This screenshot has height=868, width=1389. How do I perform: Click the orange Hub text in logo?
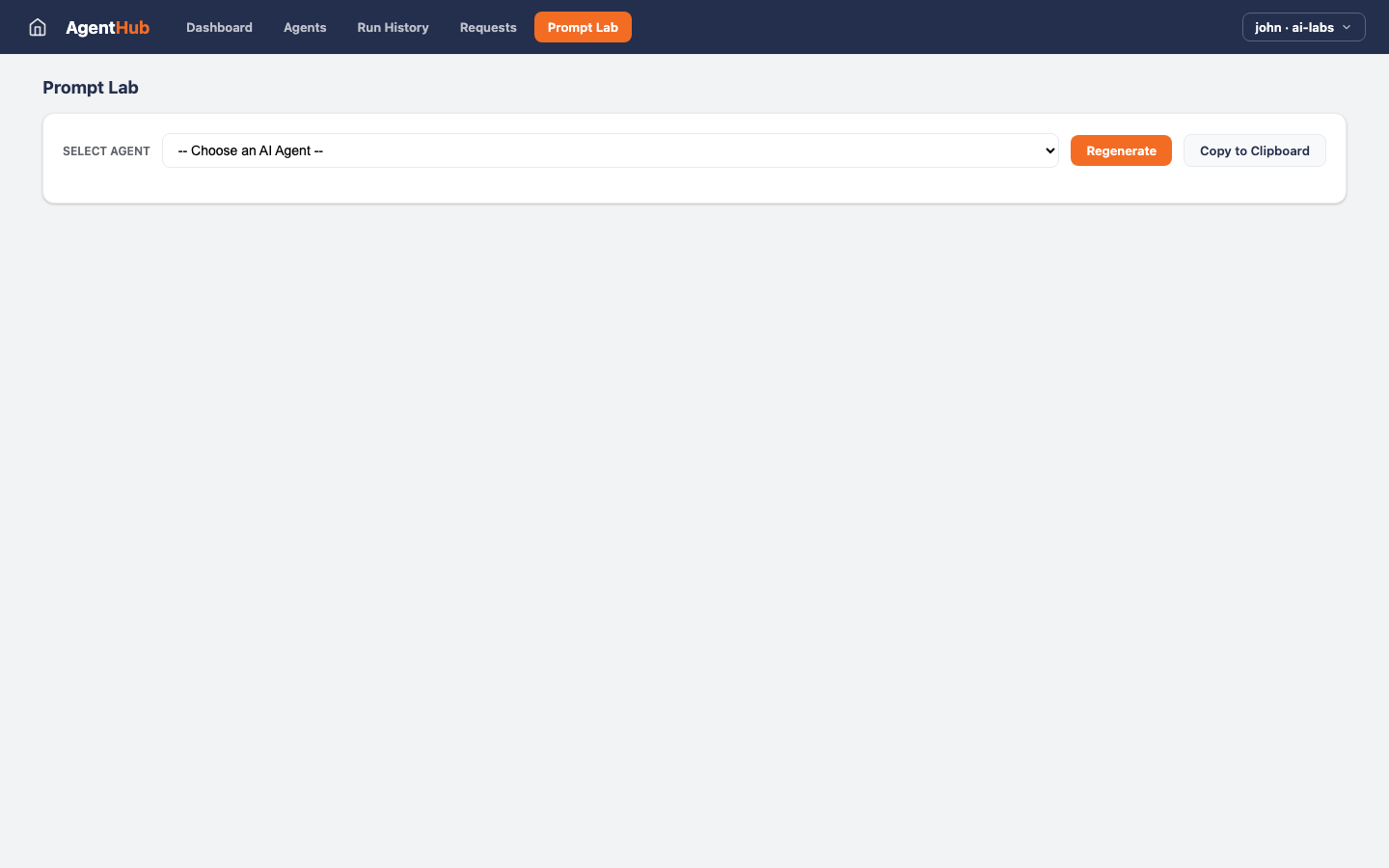(x=132, y=27)
